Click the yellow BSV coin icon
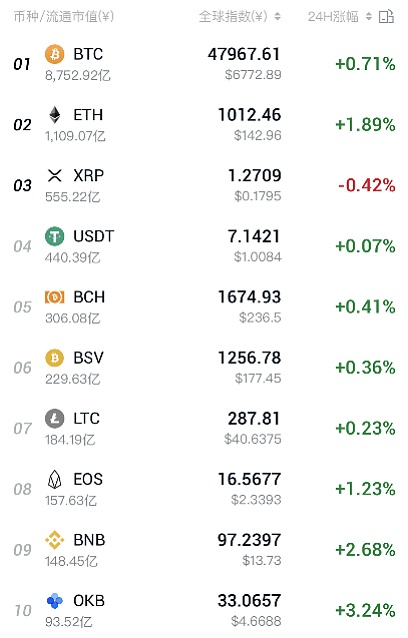This screenshot has height=638, width=408. [x=55, y=358]
